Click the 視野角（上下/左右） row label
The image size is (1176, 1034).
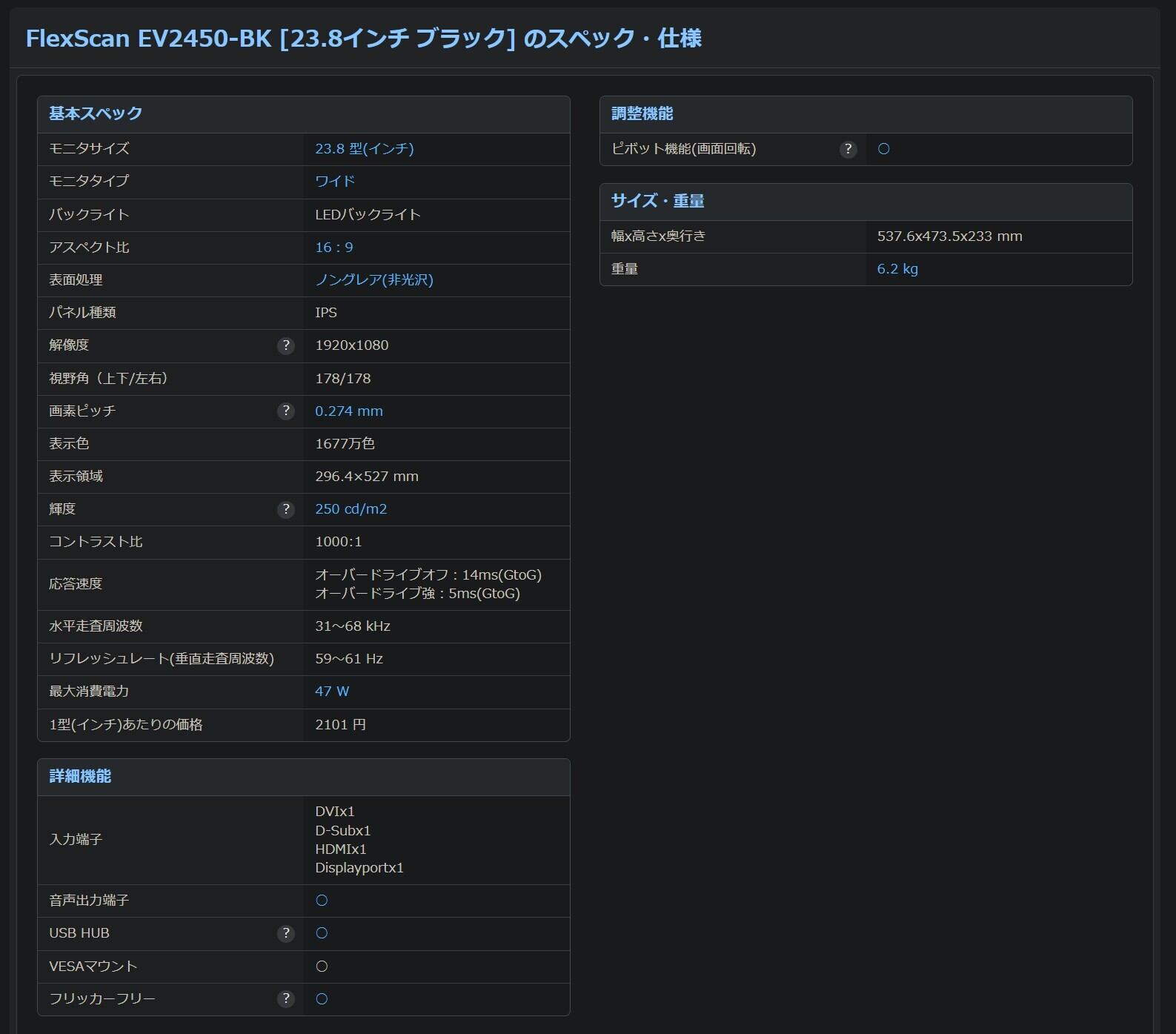(x=110, y=379)
